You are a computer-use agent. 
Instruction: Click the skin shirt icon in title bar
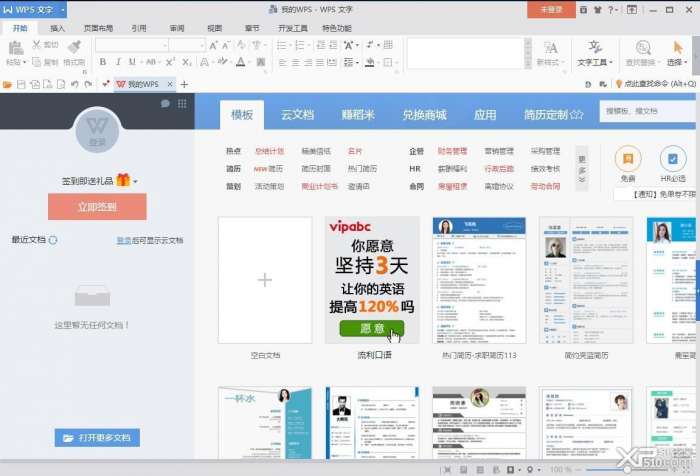pyautogui.click(x=597, y=9)
